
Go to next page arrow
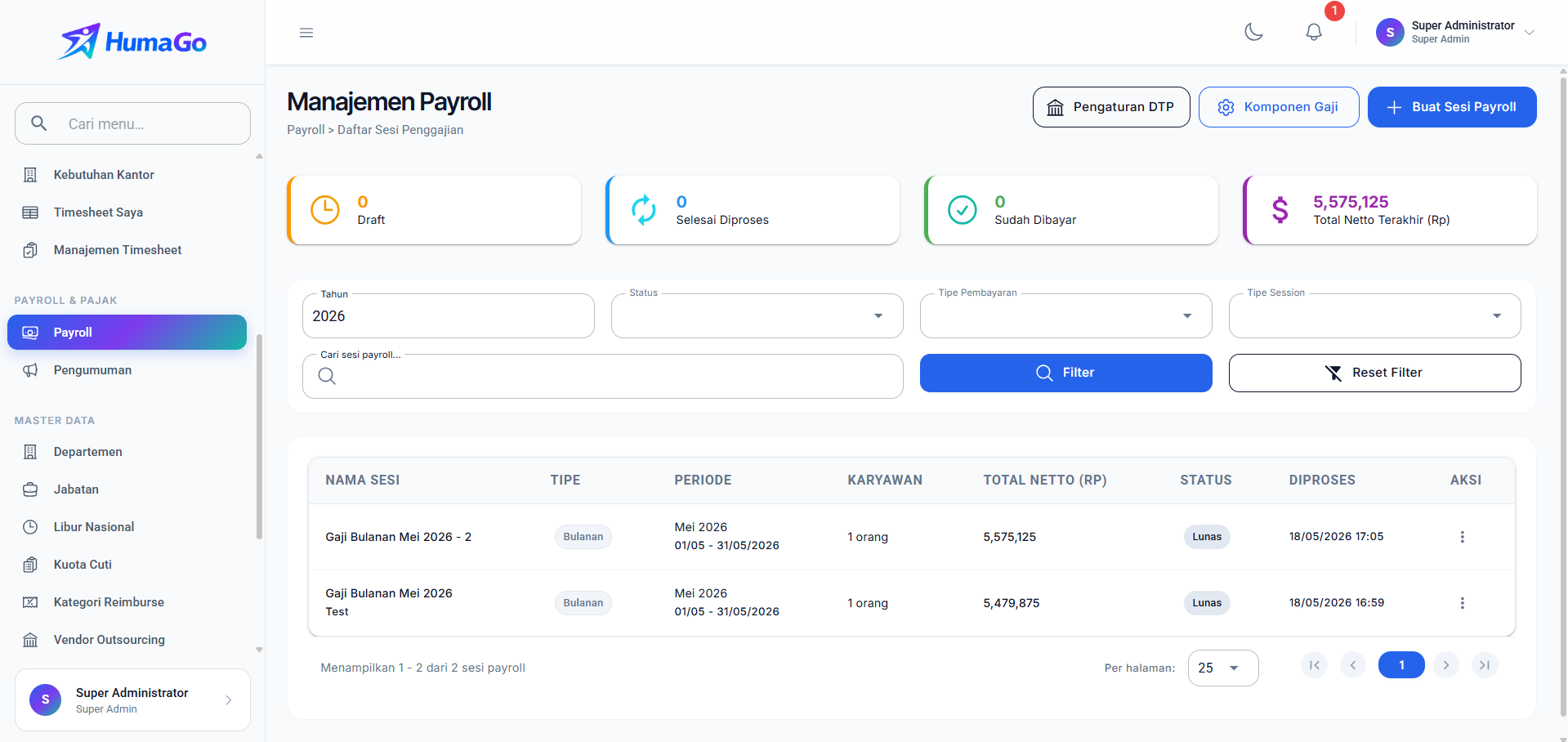tap(1445, 665)
